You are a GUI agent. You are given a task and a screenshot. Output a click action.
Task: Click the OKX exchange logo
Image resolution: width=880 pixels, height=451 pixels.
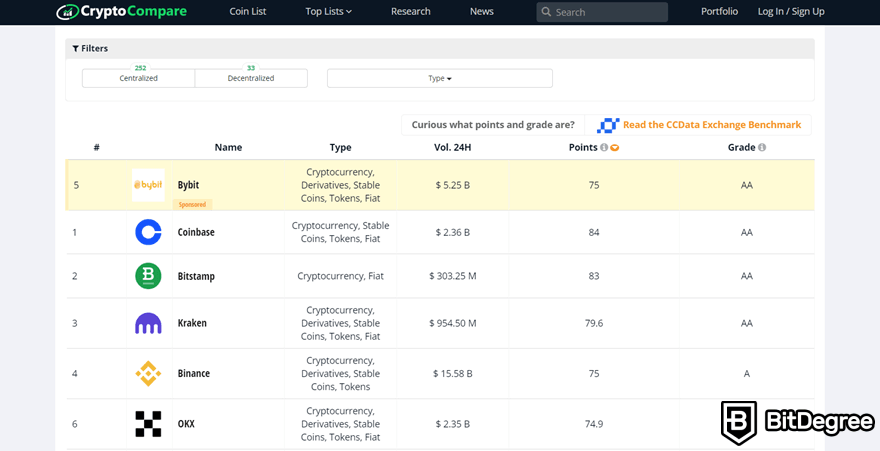[148, 424]
